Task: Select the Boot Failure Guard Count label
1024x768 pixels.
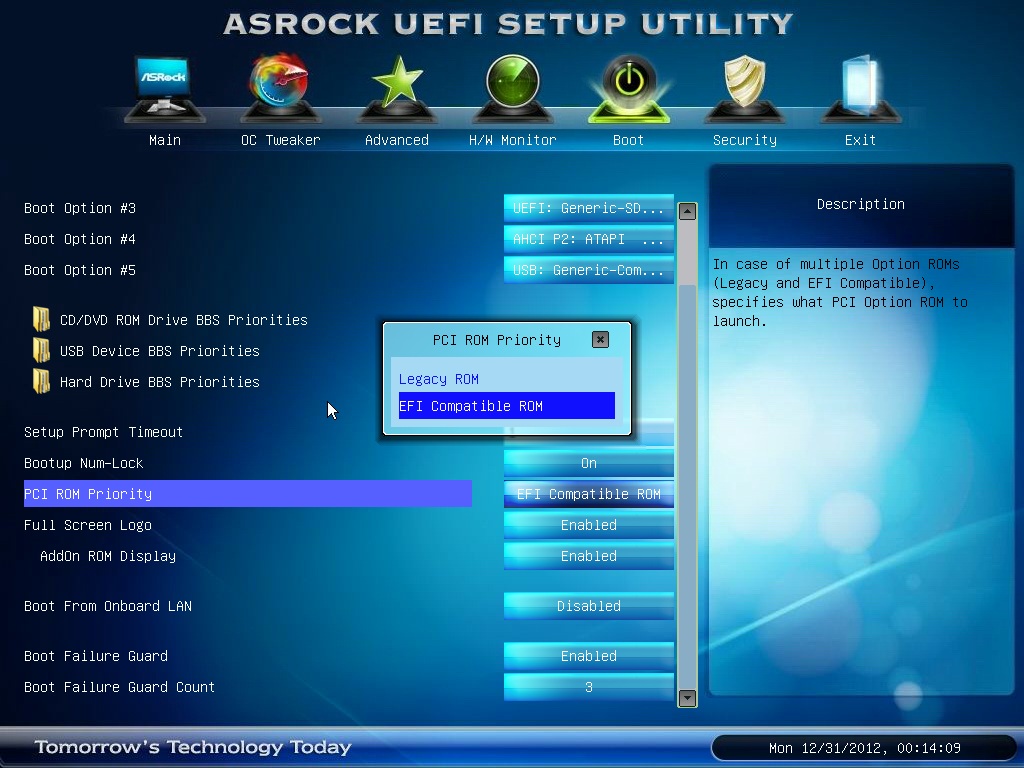Action: pyautogui.click(x=120, y=687)
